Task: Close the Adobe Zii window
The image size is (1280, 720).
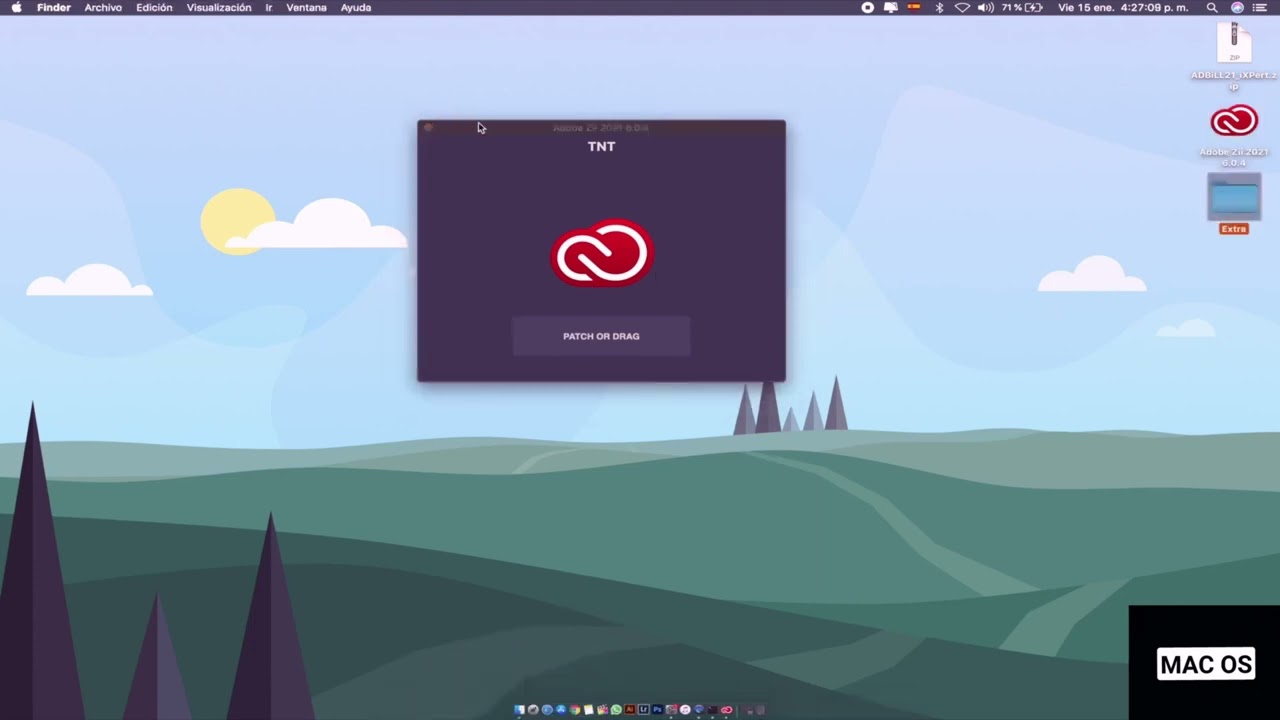Action: (428, 128)
